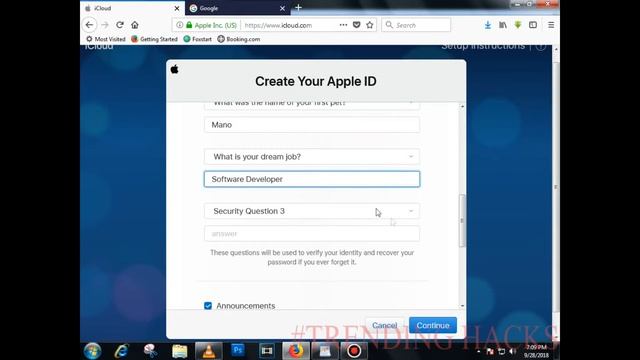Click the browser Back arrow button

(89, 25)
